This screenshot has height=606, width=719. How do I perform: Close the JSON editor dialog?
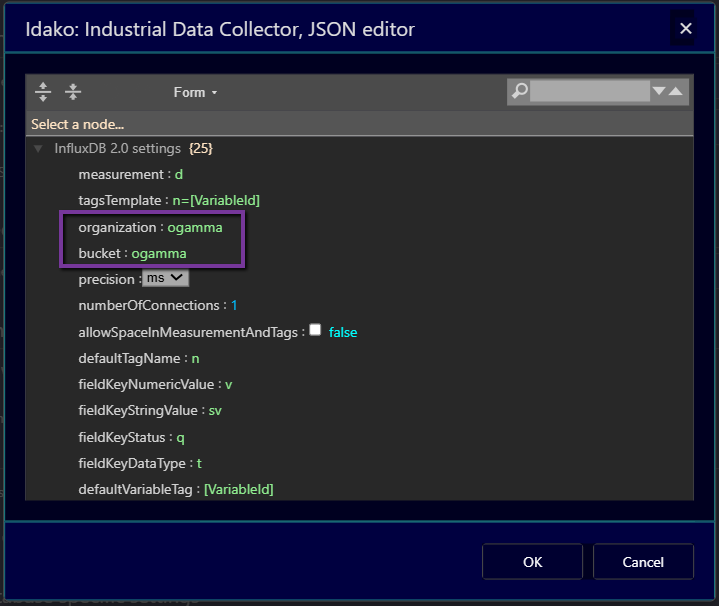(x=686, y=29)
